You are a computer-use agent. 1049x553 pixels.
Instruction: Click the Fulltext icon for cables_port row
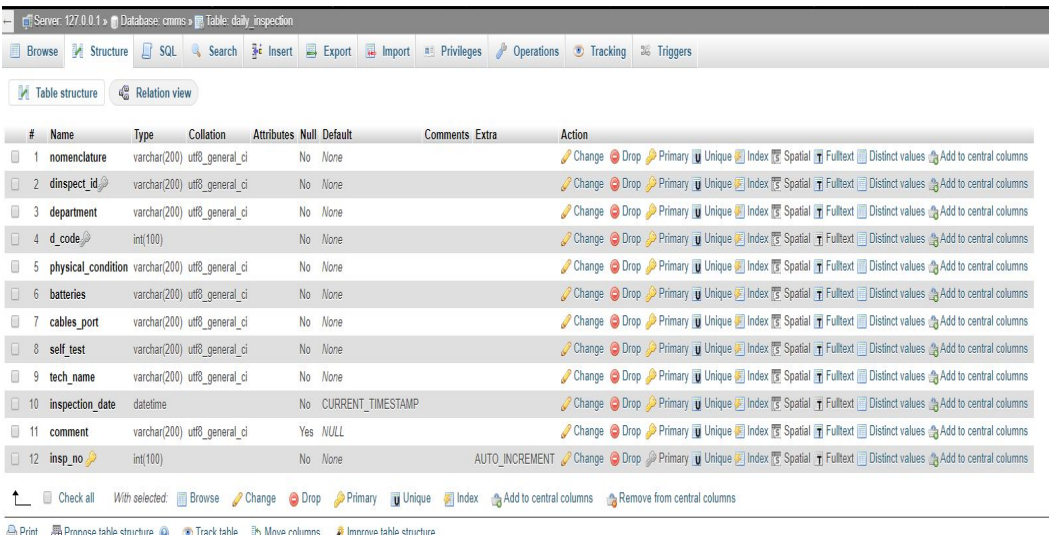click(819, 322)
